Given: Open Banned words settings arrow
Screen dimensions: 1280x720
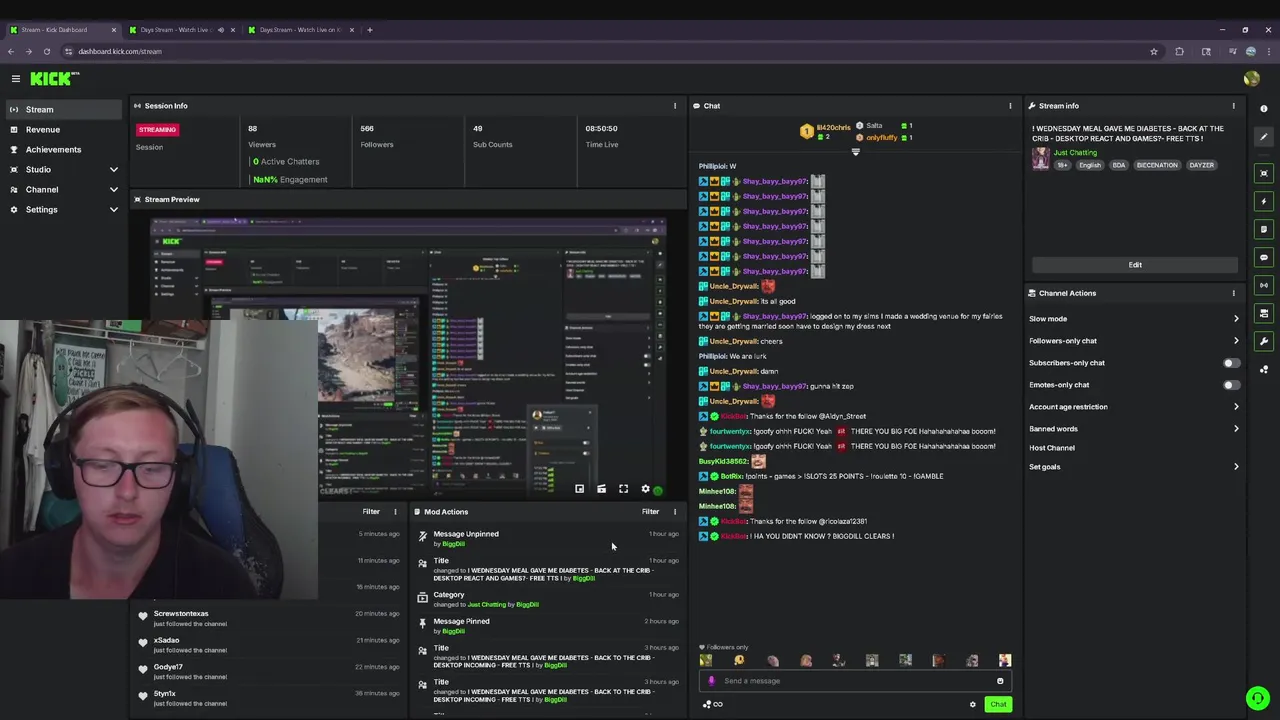Looking at the screenshot, I should click(1236, 429).
